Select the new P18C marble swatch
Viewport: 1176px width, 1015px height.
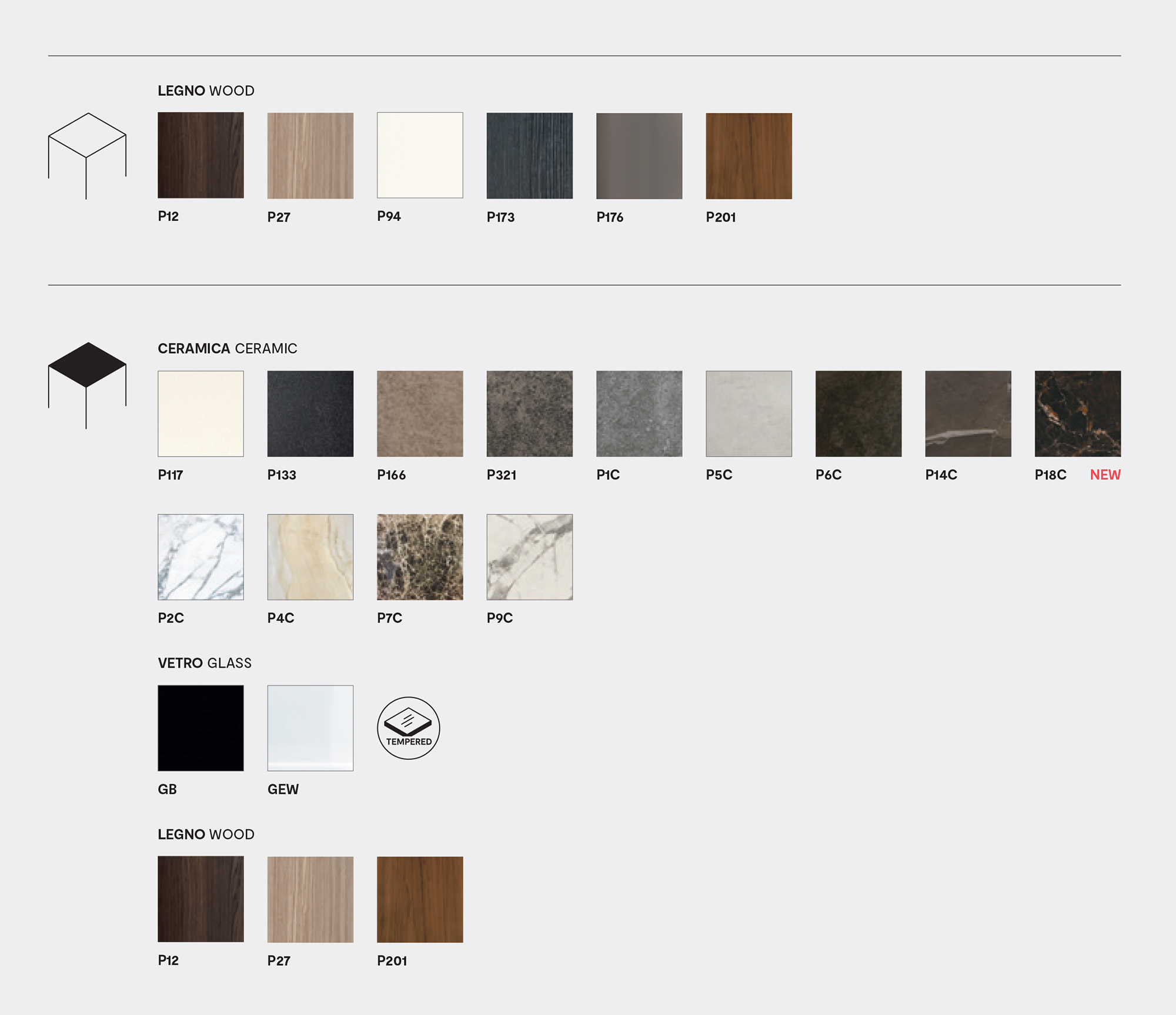1077,413
